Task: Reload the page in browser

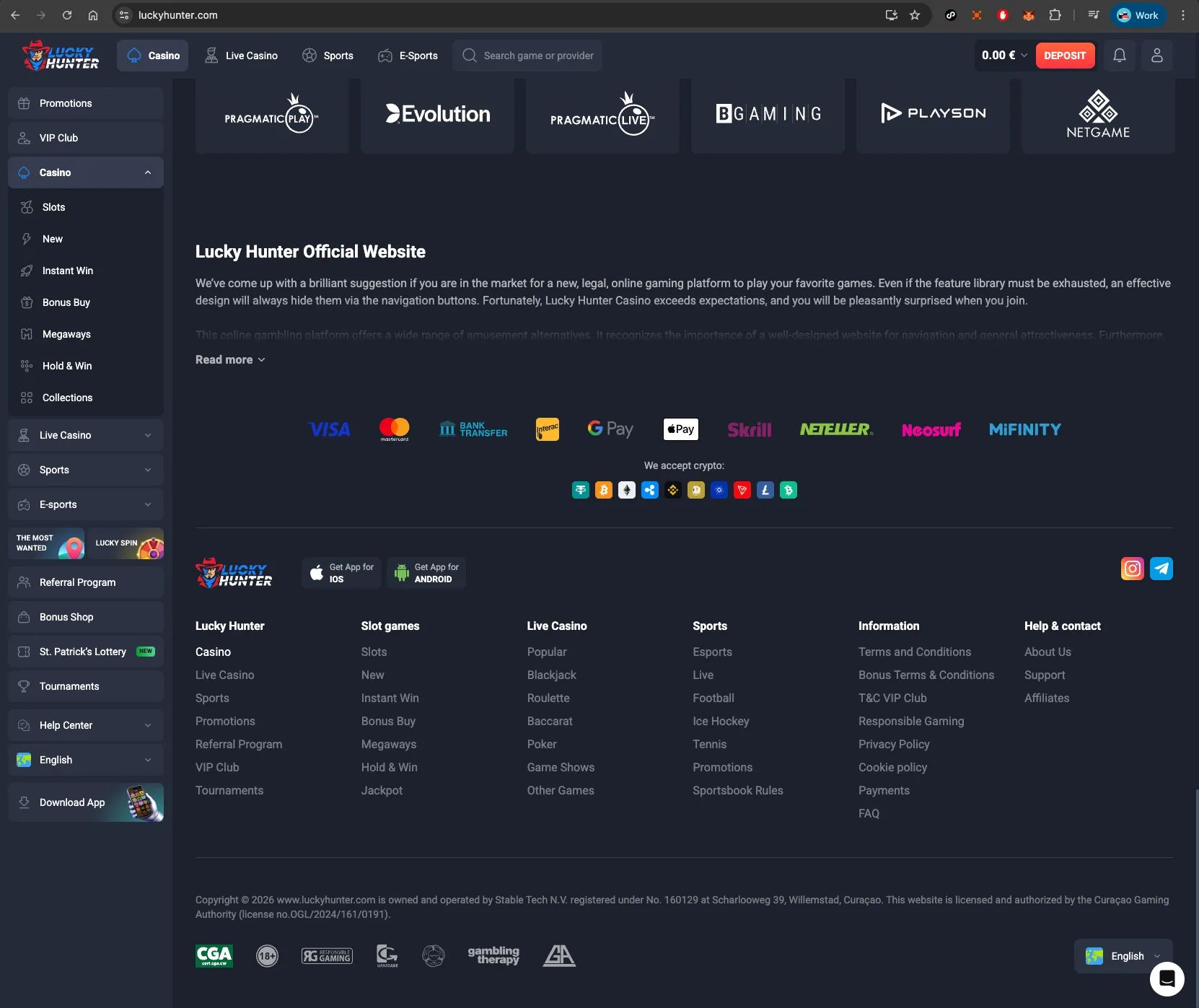Action: point(67,15)
